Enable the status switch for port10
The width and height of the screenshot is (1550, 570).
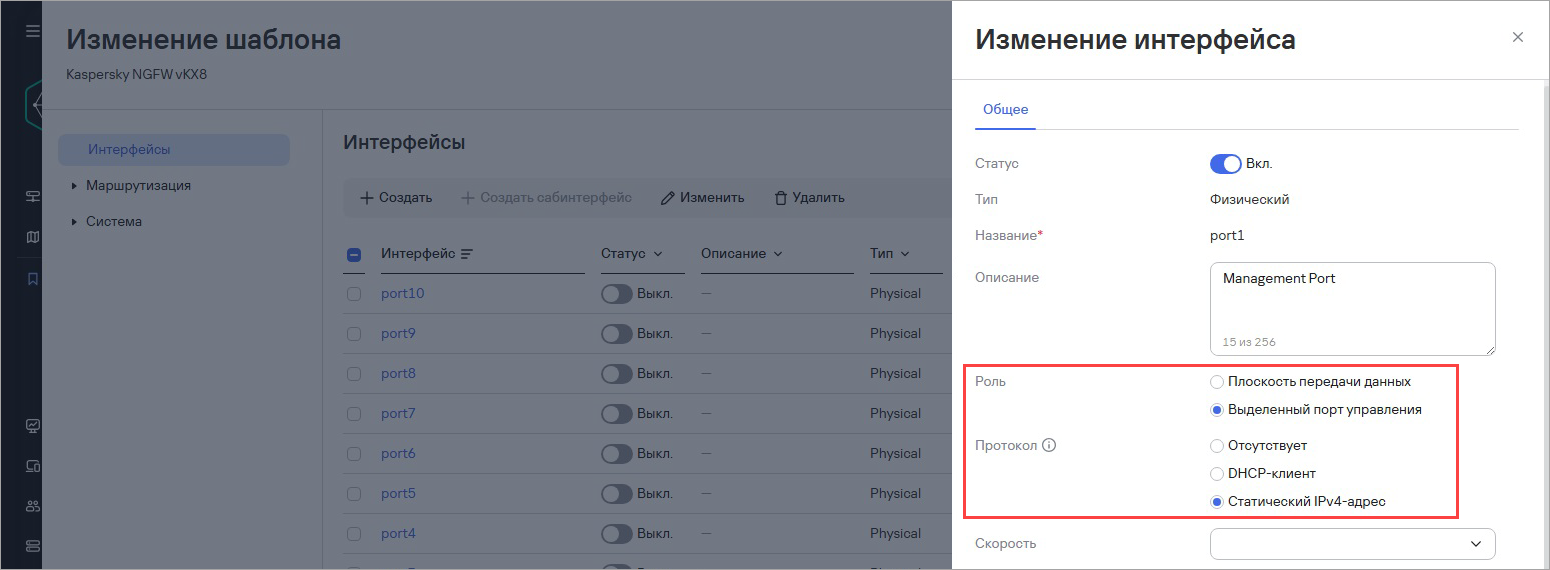617,294
